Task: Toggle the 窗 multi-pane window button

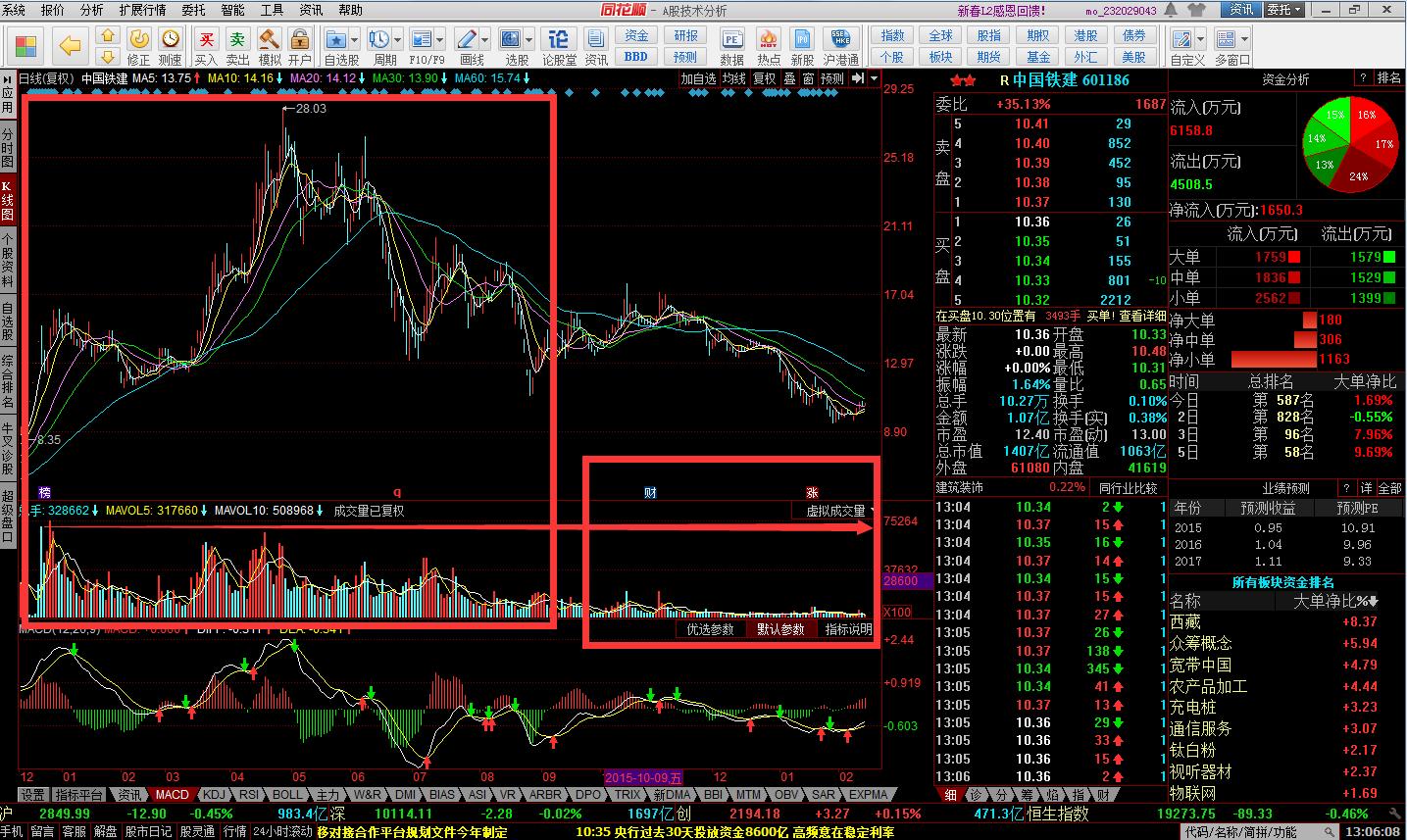Action: coord(807,78)
